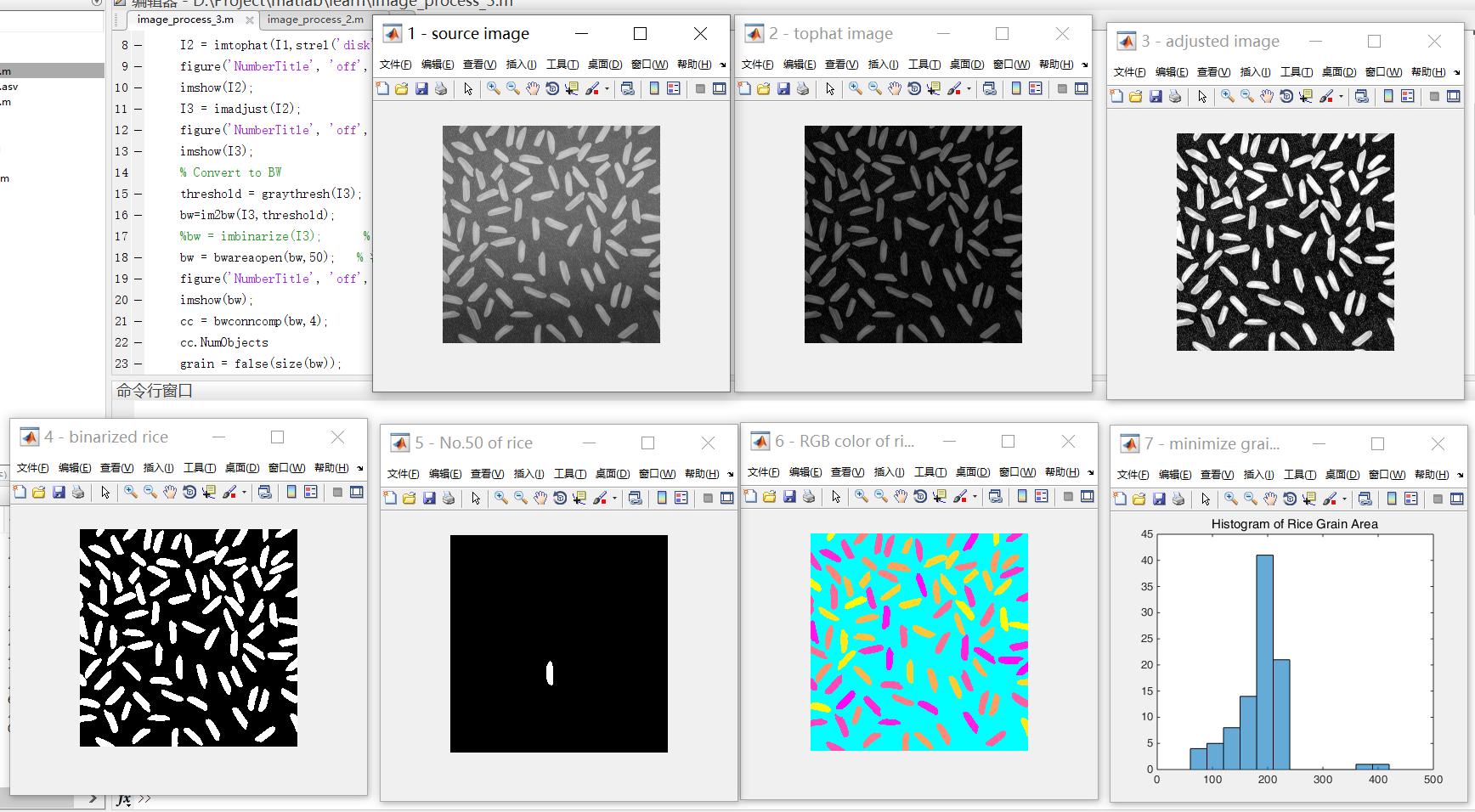Click Save icon in adjusted image window
1475x812 pixels.
click(x=1156, y=97)
